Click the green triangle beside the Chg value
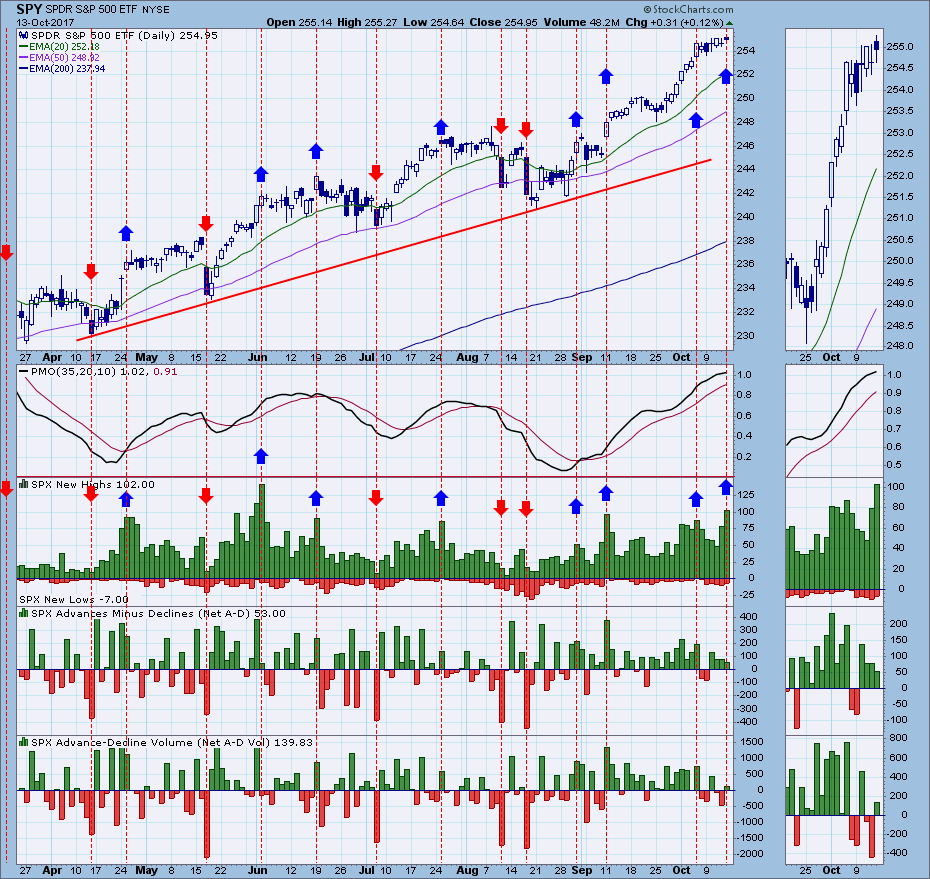 (x=729, y=22)
